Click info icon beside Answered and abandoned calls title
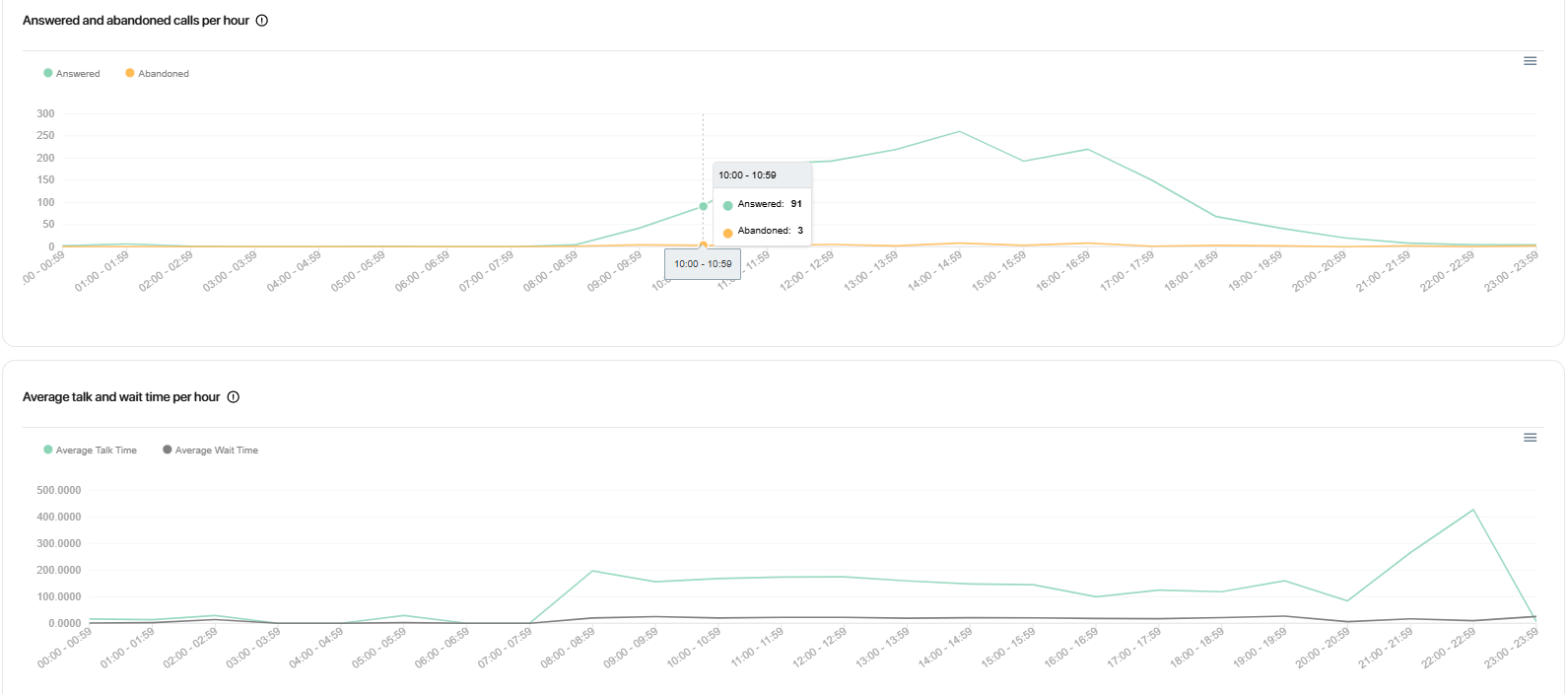The height and width of the screenshot is (694, 1568). click(x=262, y=21)
